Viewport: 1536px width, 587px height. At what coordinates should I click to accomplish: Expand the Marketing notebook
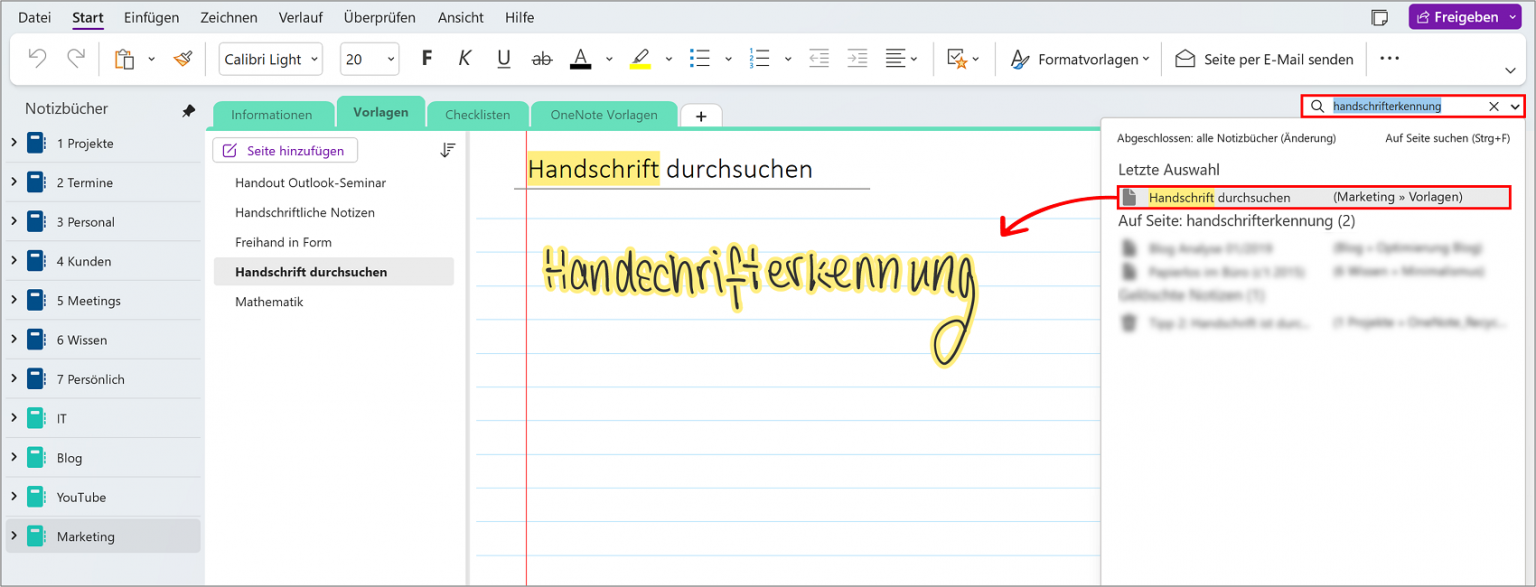(13, 535)
